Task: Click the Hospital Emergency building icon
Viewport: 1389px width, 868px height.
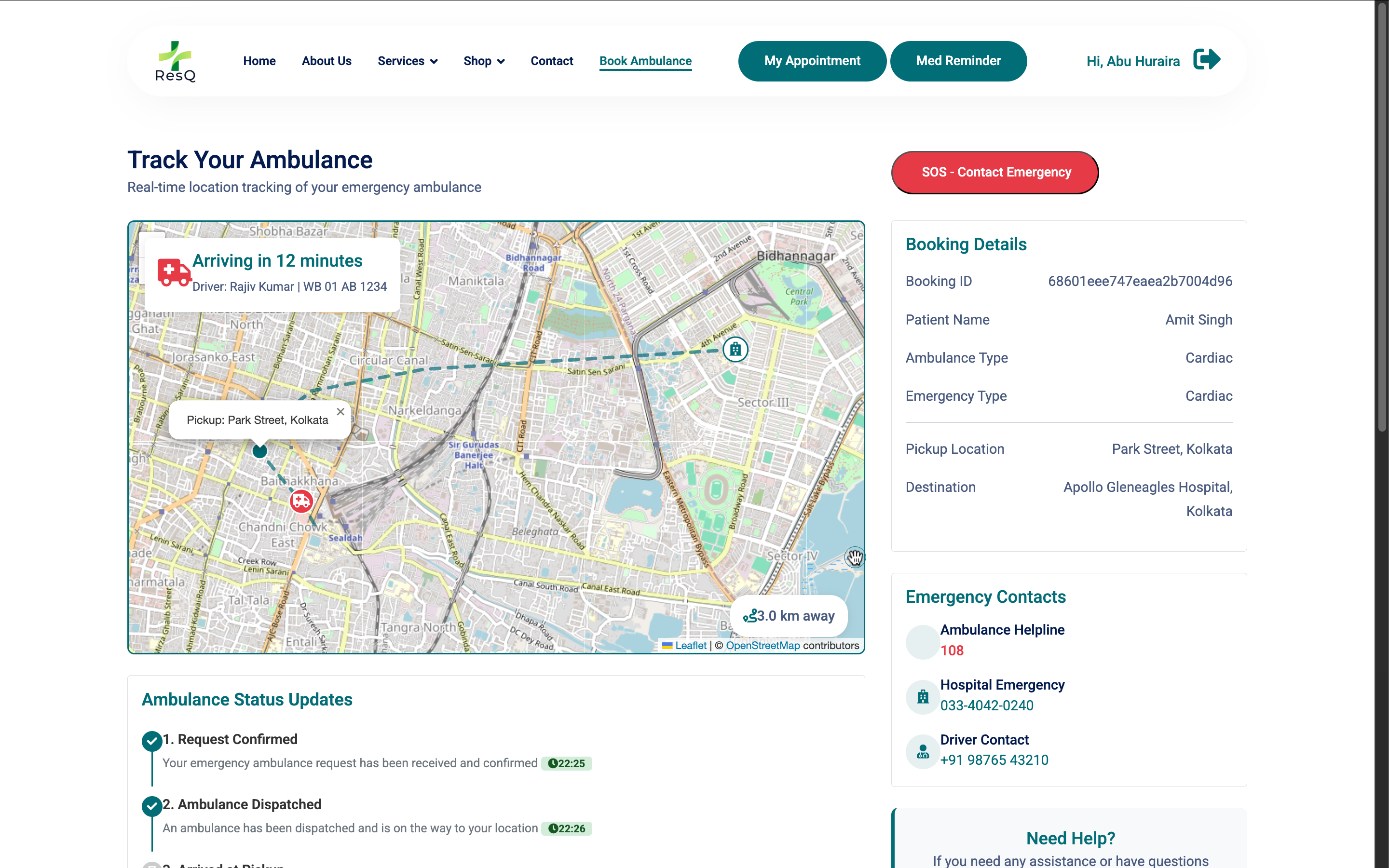Action: 922,696
